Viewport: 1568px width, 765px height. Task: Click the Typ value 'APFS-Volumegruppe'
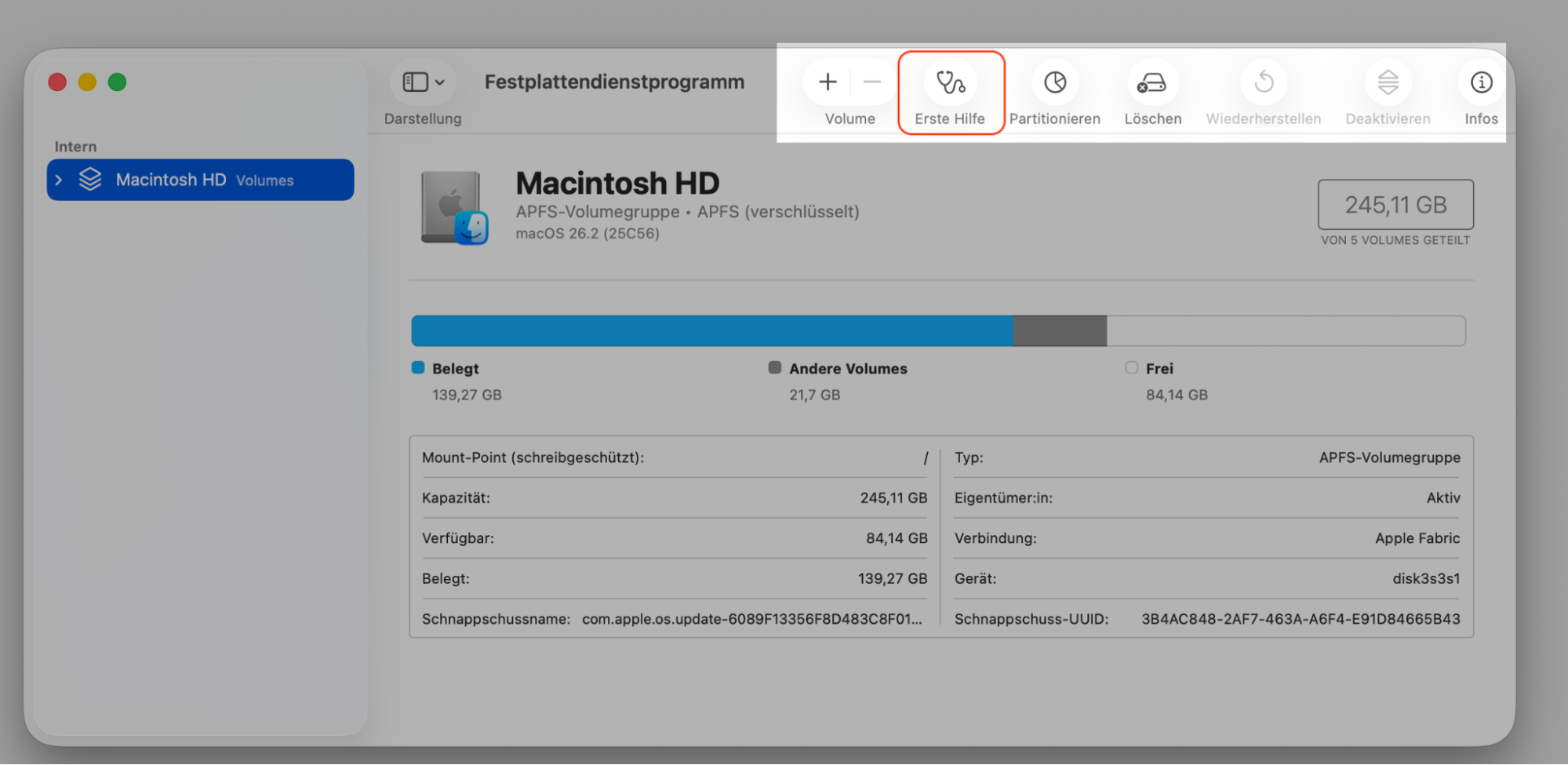coord(1389,457)
